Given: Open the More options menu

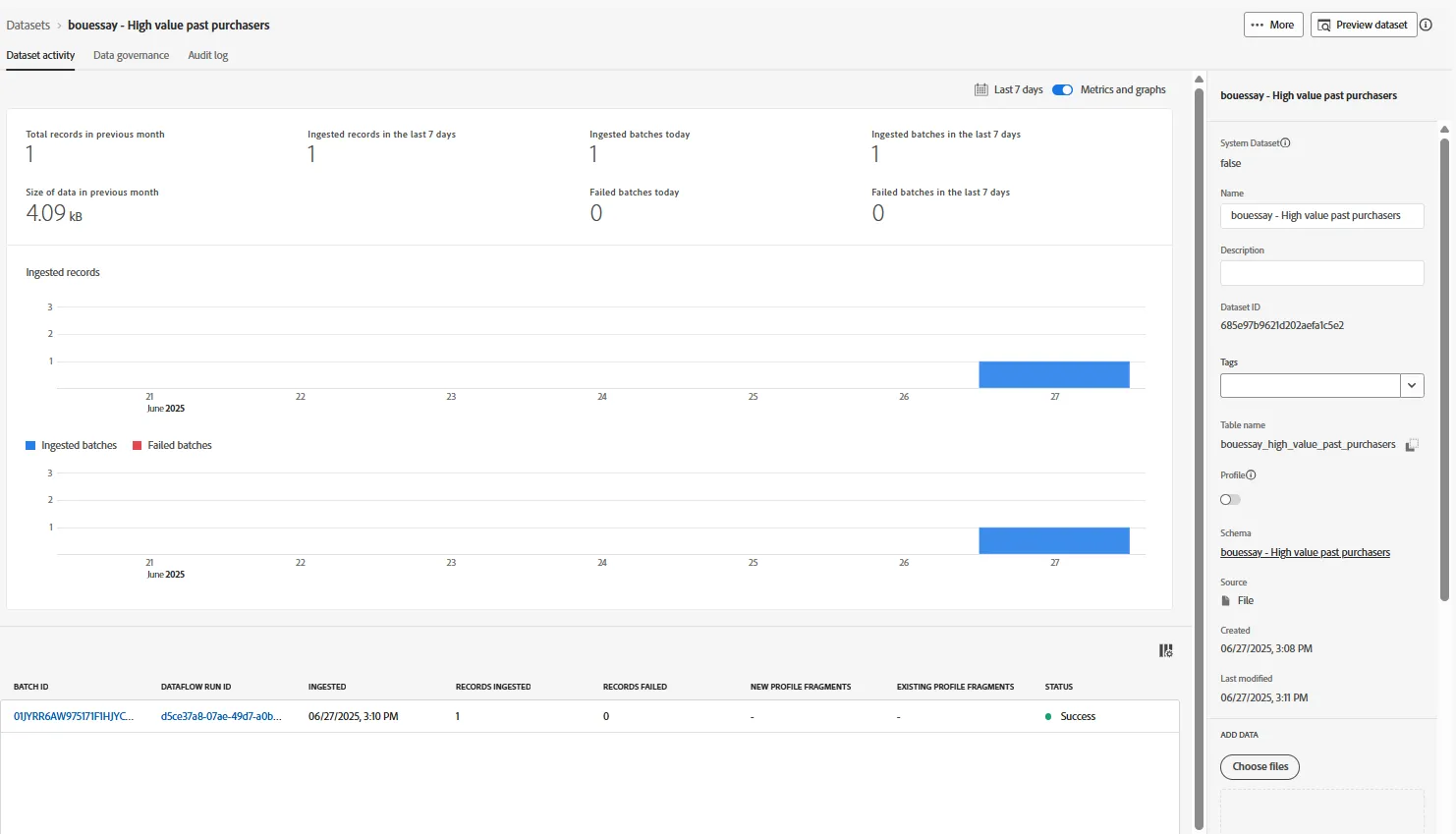Looking at the screenshot, I should 1273,25.
